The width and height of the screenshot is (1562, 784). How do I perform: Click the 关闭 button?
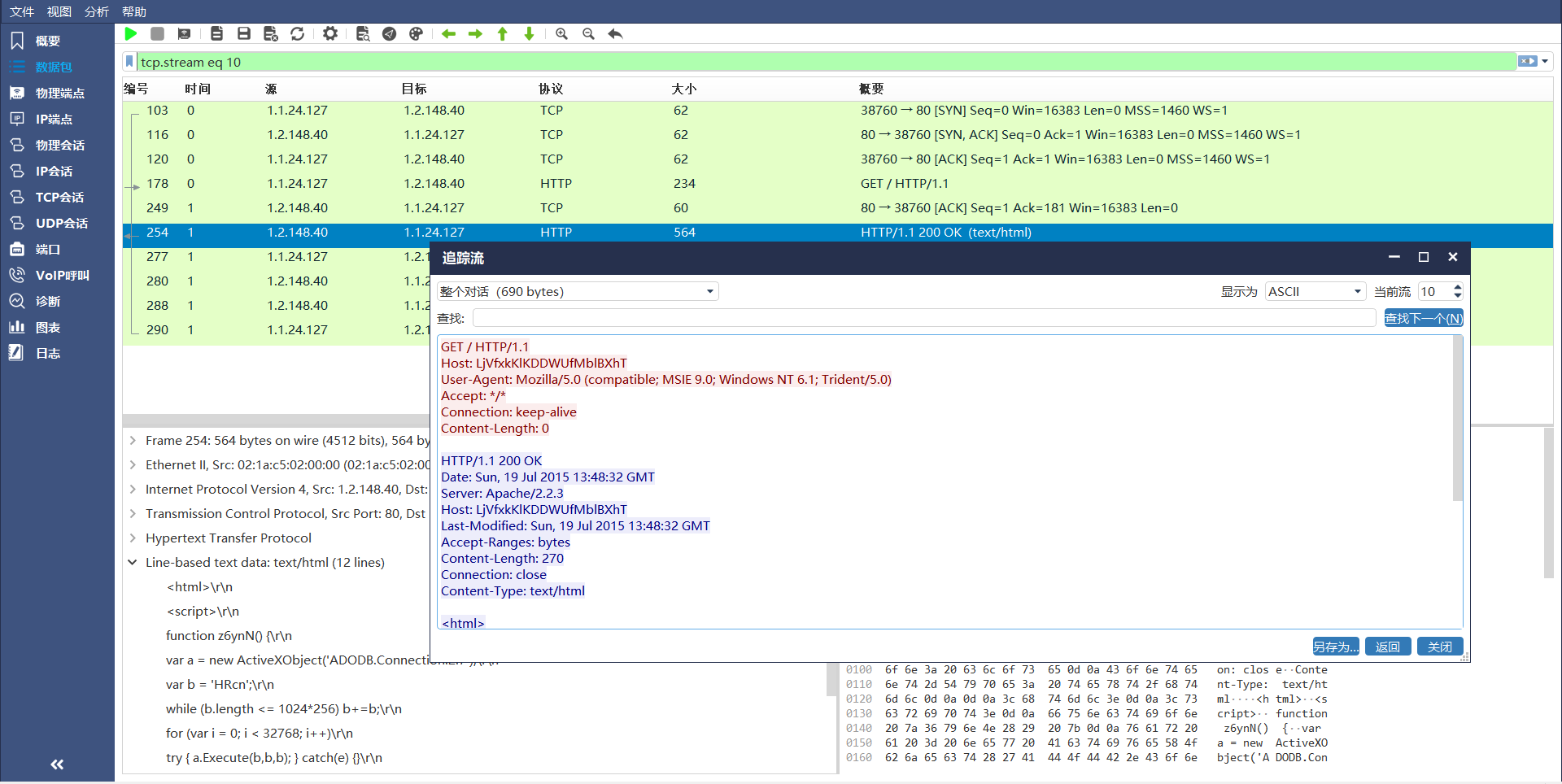pos(1440,647)
